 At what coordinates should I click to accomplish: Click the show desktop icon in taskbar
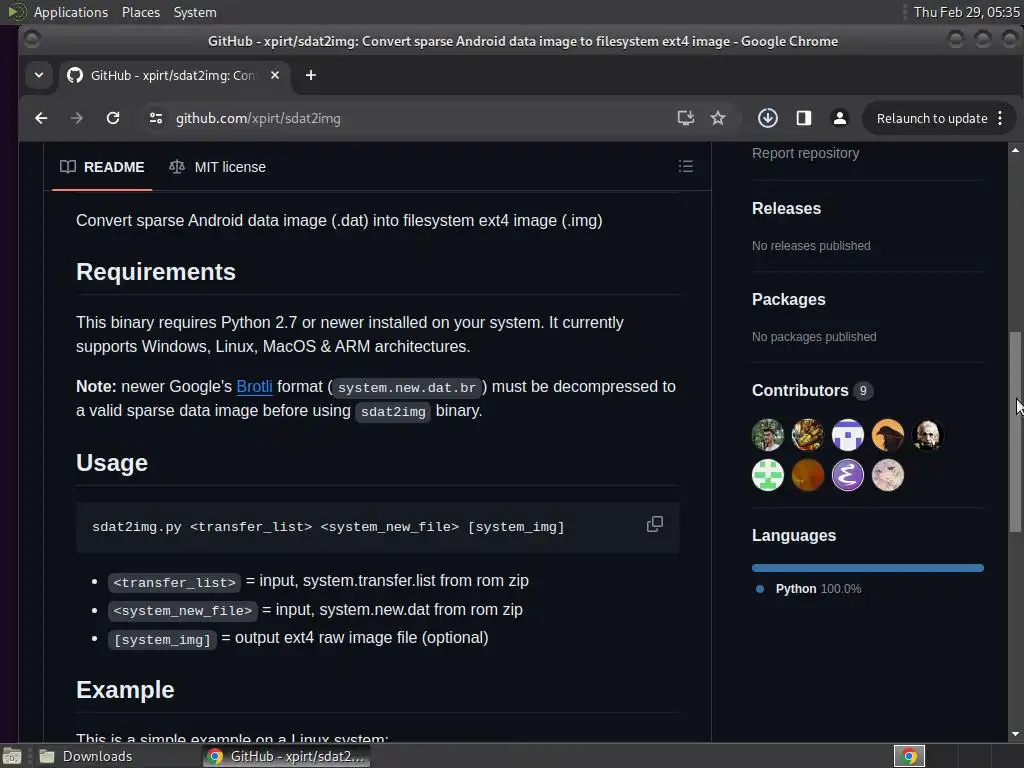click(12, 756)
